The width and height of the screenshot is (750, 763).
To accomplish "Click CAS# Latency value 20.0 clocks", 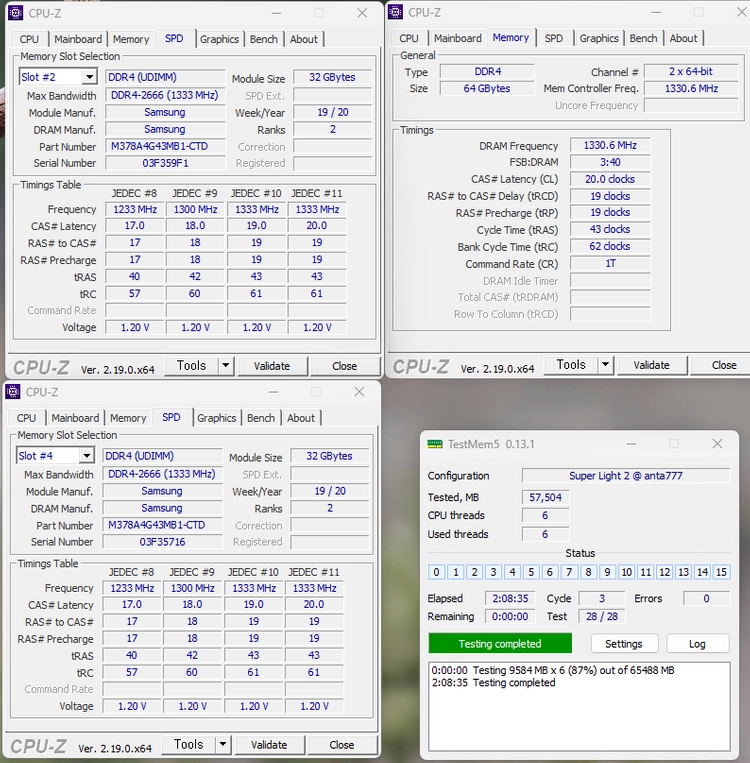I will click(x=610, y=179).
